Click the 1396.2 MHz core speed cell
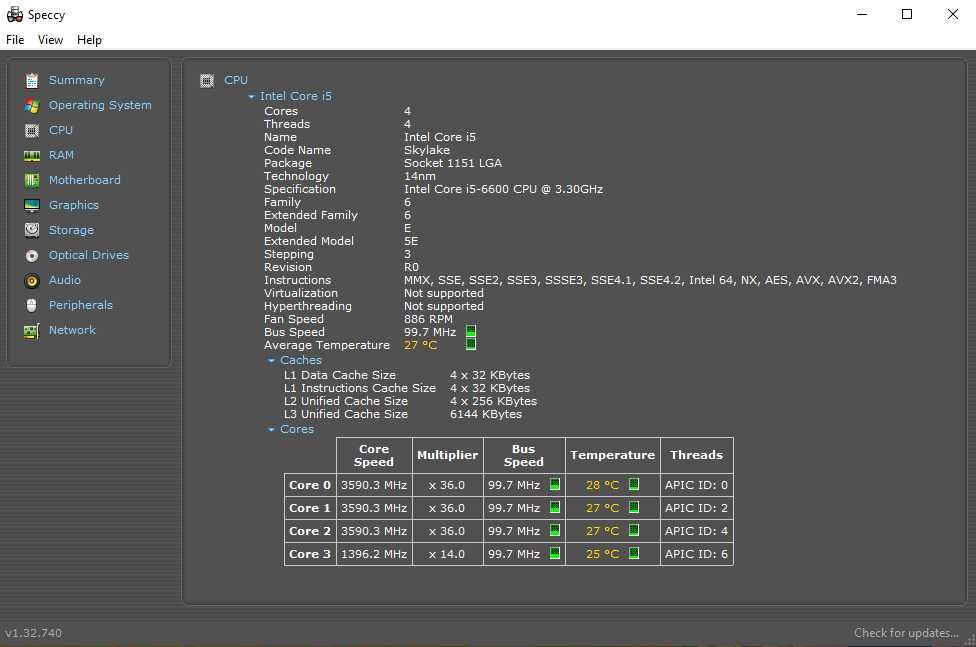 click(x=374, y=554)
